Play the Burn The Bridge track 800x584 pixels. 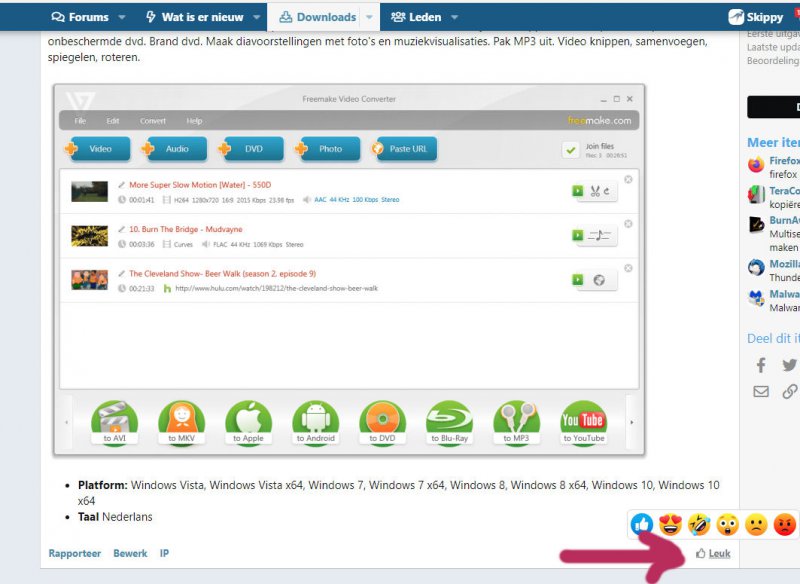pyautogui.click(x=578, y=235)
